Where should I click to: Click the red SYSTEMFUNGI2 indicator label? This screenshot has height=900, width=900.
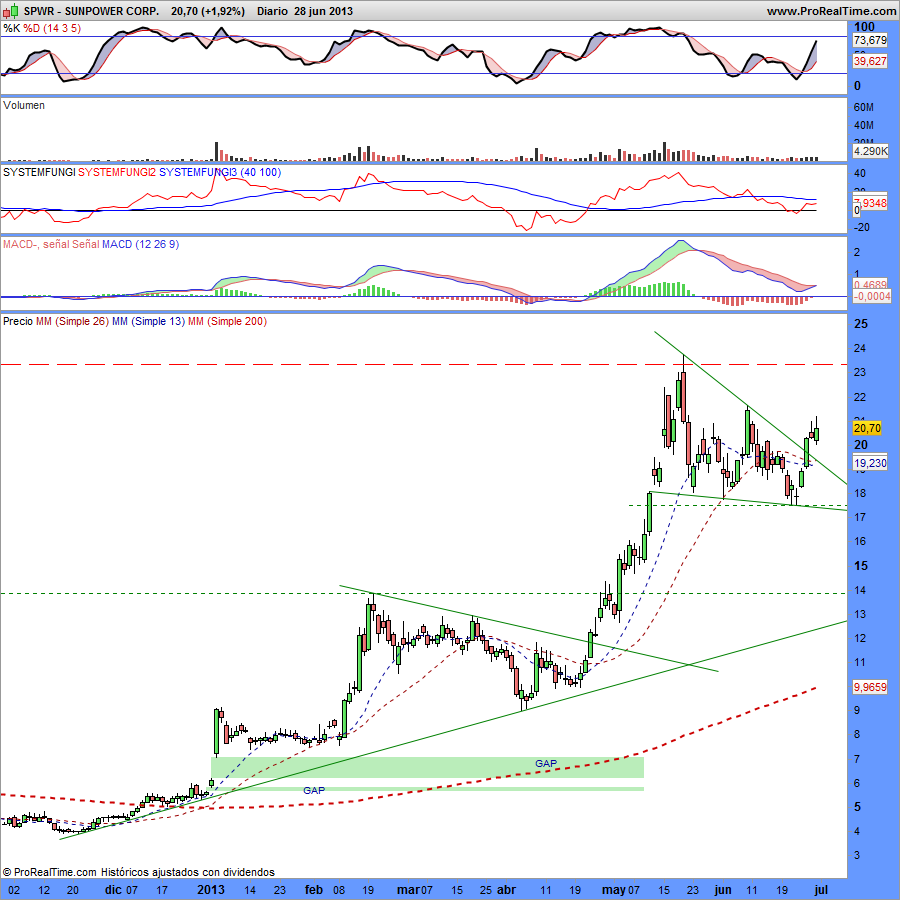point(117,172)
